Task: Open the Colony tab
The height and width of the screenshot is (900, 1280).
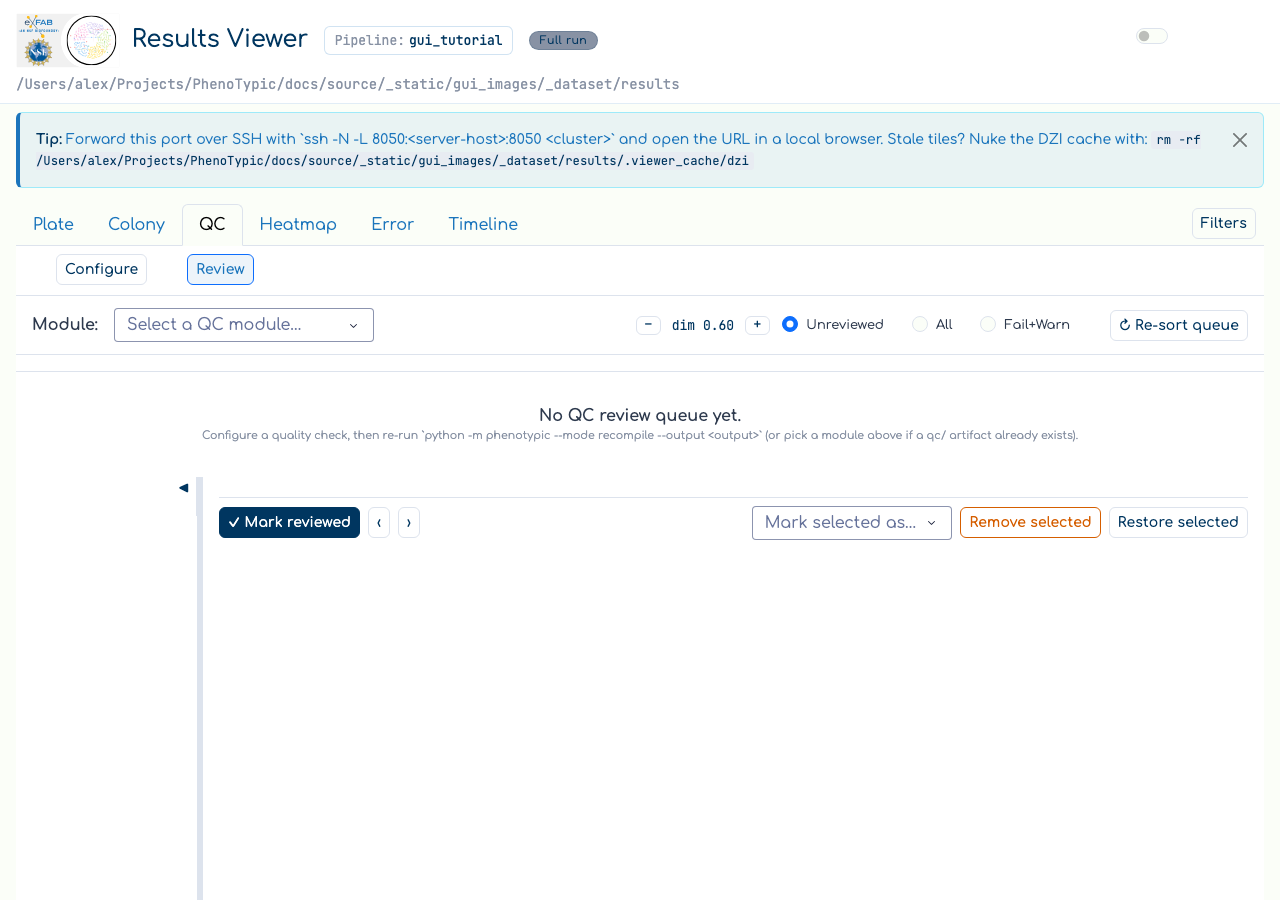Action: (x=136, y=224)
